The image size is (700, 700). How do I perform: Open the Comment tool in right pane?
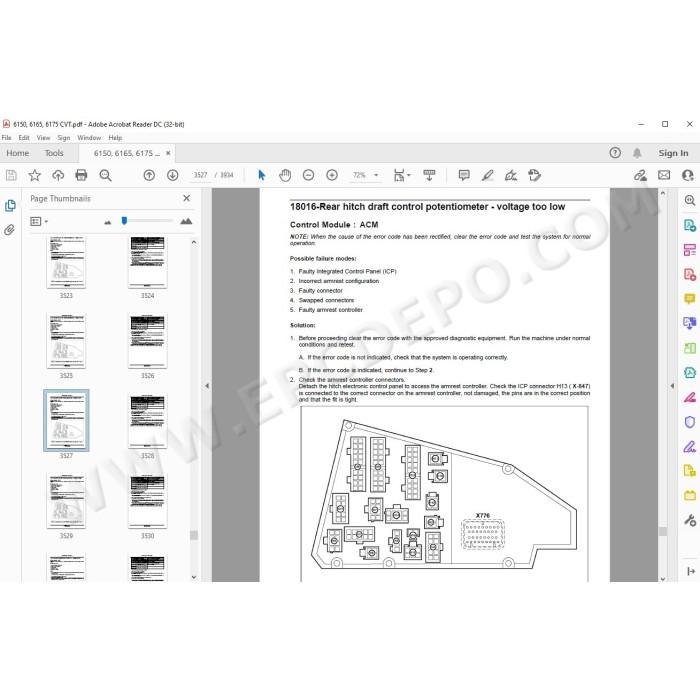click(690, 299)
